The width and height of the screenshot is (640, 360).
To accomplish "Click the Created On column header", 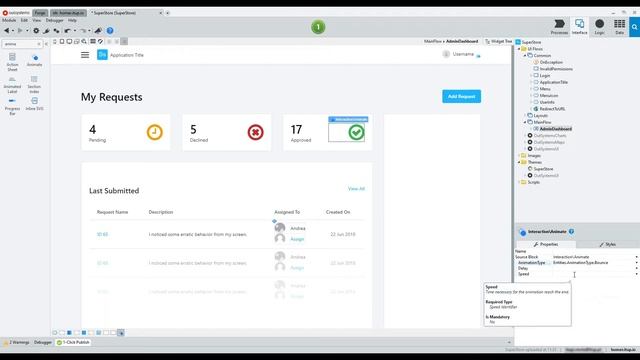I will click(x=338, y=212).
